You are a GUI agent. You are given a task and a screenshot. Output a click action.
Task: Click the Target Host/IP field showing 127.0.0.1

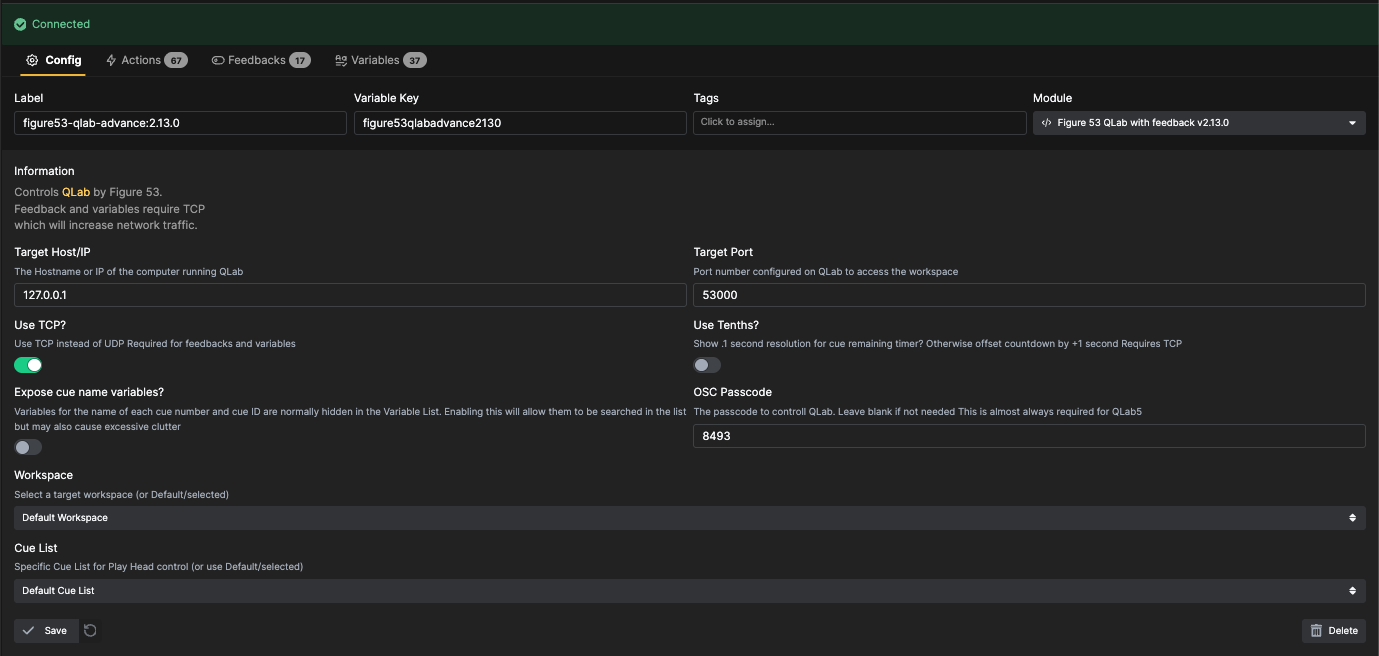350,295
